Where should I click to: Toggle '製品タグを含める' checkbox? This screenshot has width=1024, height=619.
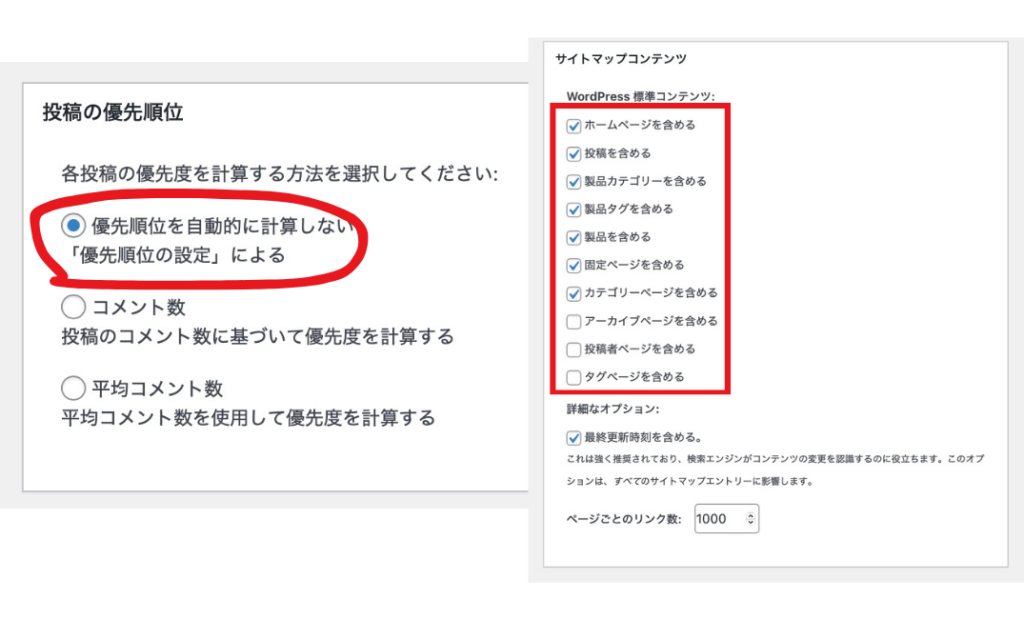(x=574, y=210)
